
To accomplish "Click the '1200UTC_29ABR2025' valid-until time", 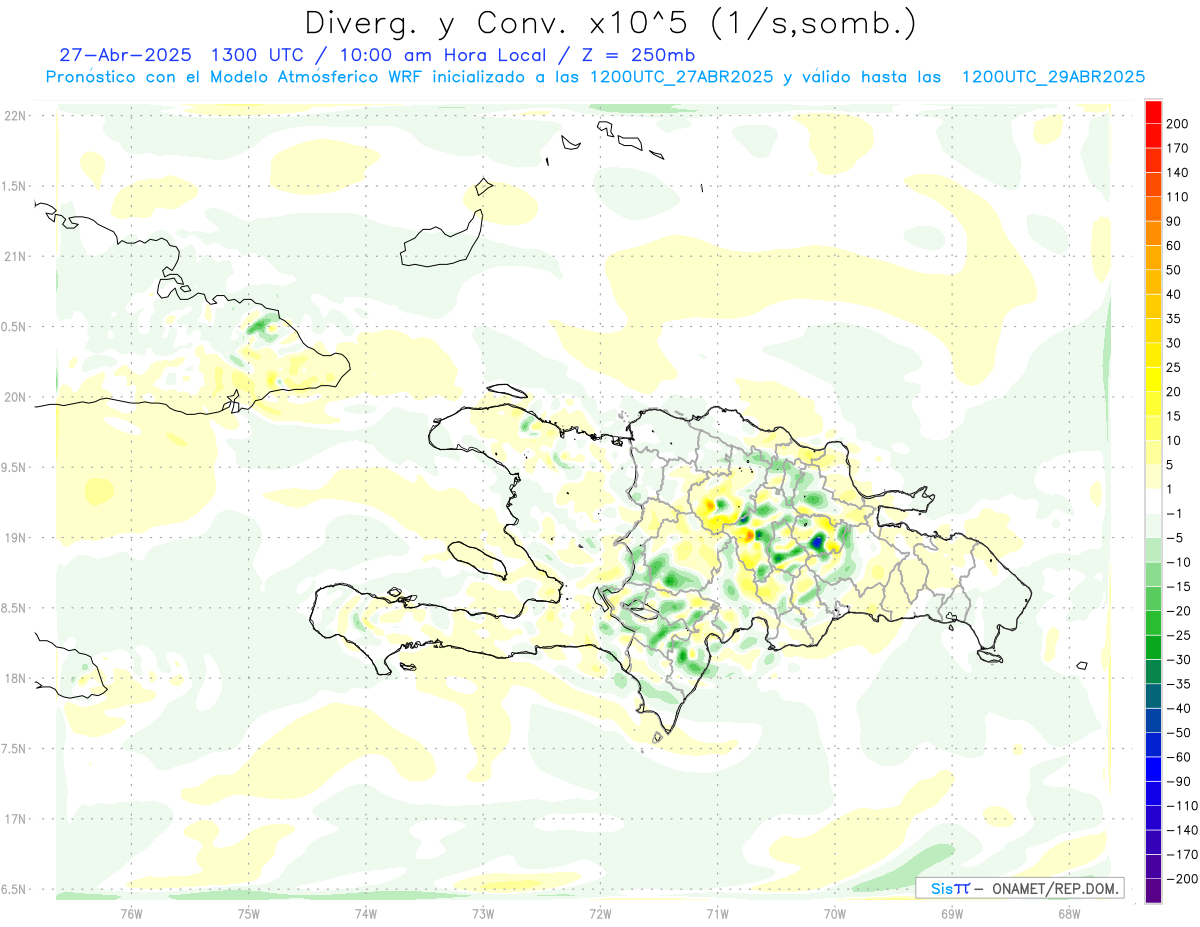I will [1052, 77].
